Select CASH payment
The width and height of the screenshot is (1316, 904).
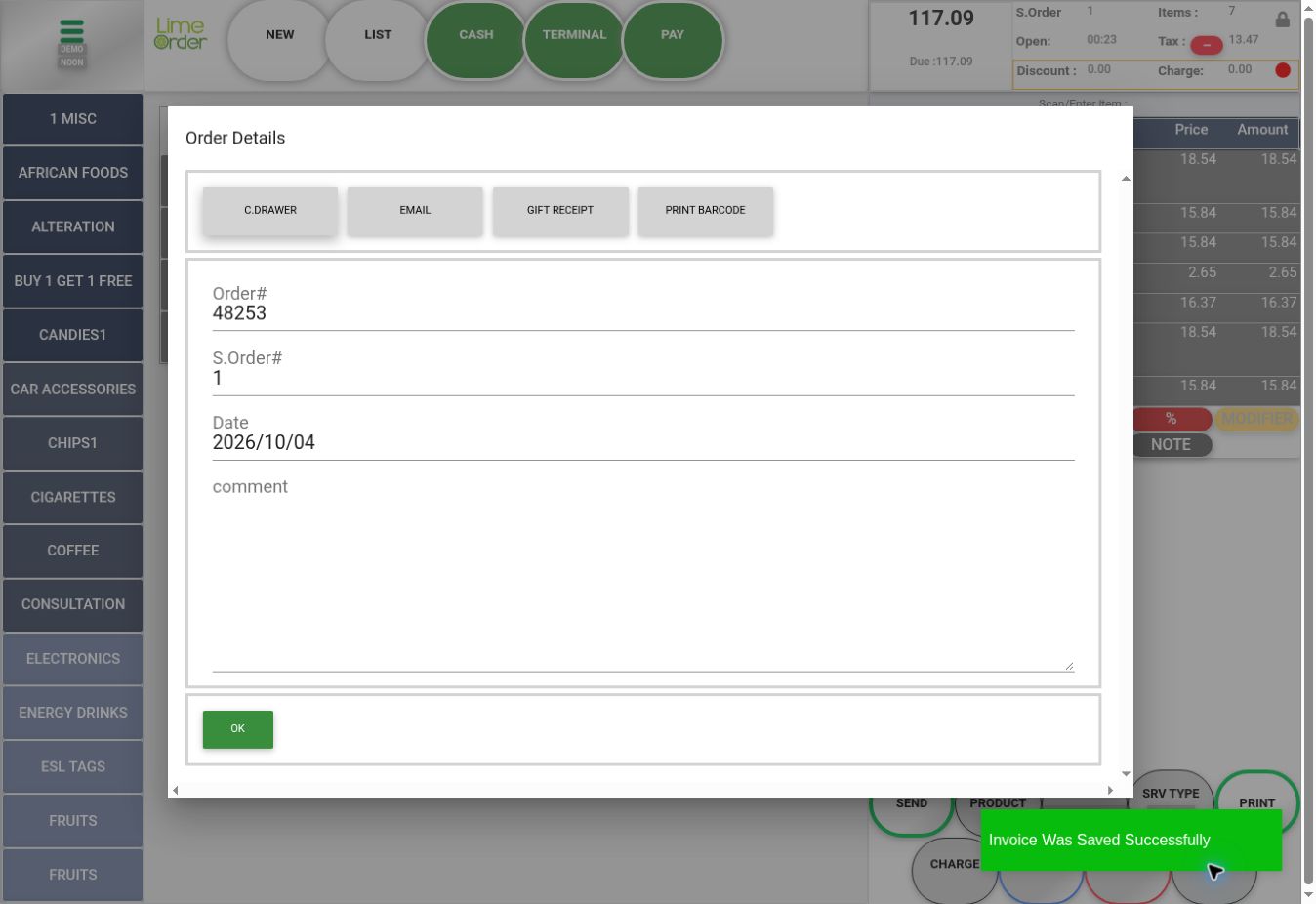pos(476,39)
